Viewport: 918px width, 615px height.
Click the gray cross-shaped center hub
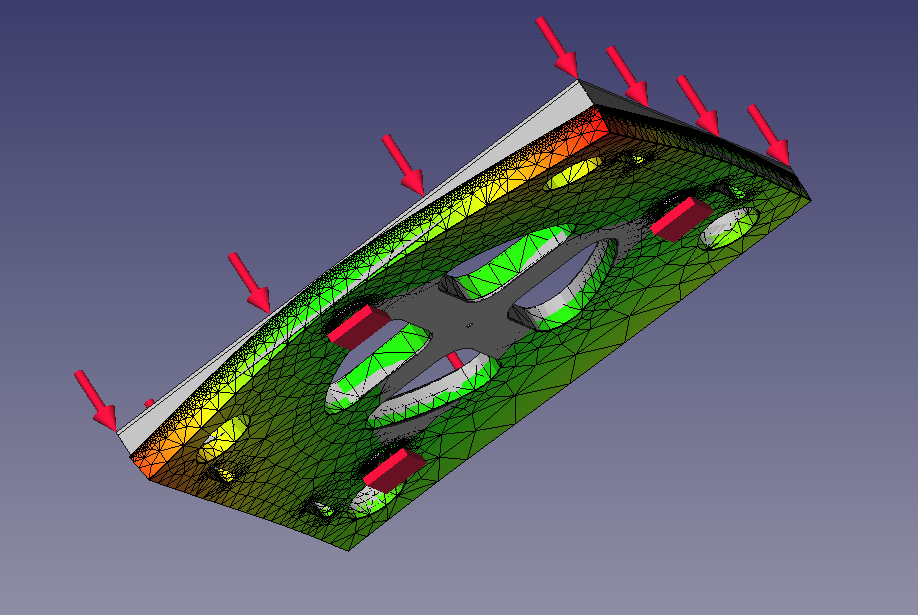470,322
